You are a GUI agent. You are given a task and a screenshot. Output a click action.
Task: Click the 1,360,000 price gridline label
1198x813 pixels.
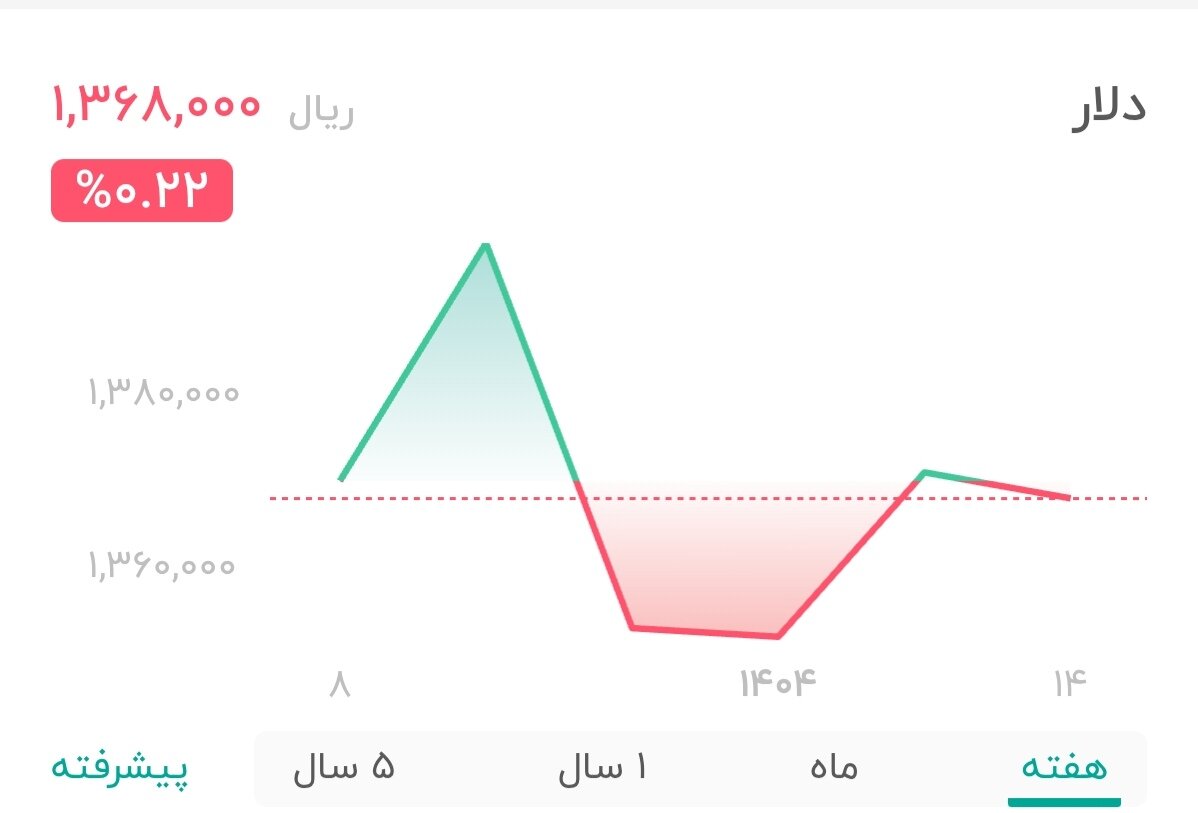click(x=163, y=566)
